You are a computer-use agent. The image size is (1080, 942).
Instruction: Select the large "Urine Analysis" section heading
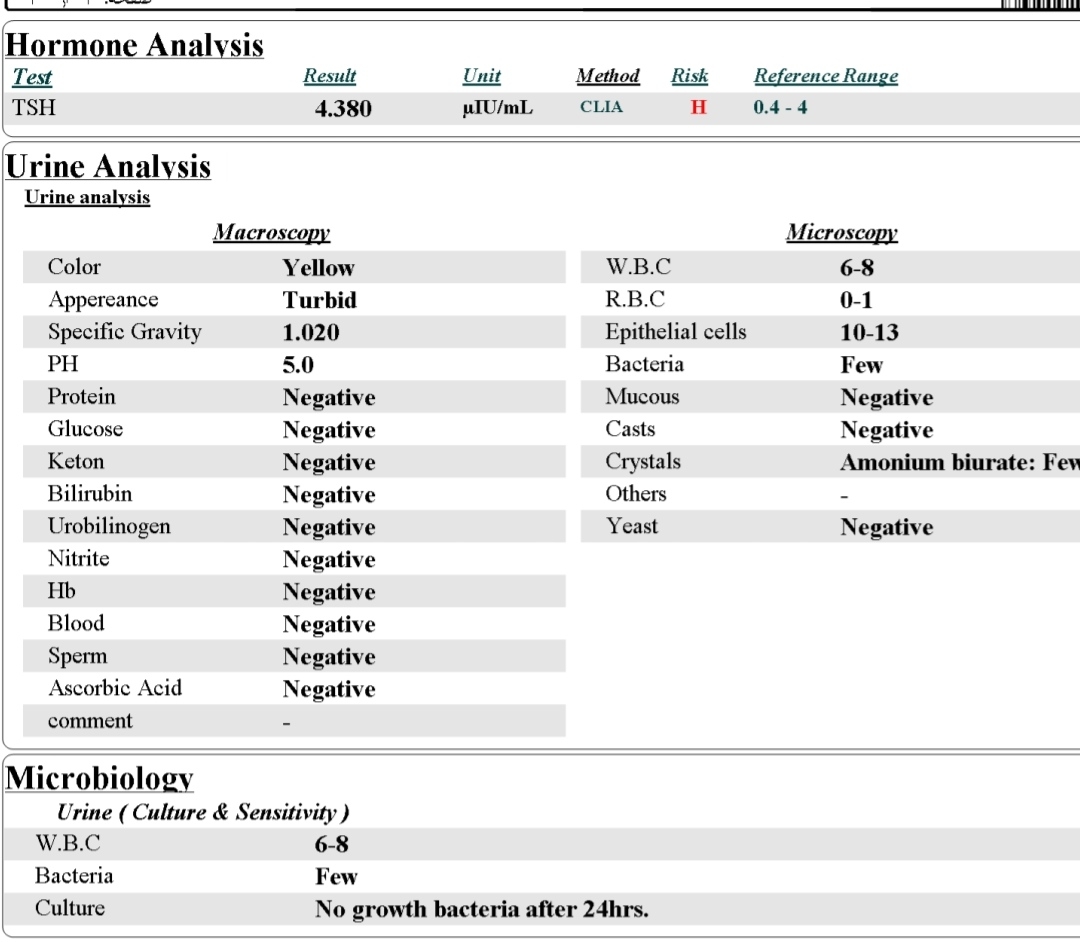108,167
